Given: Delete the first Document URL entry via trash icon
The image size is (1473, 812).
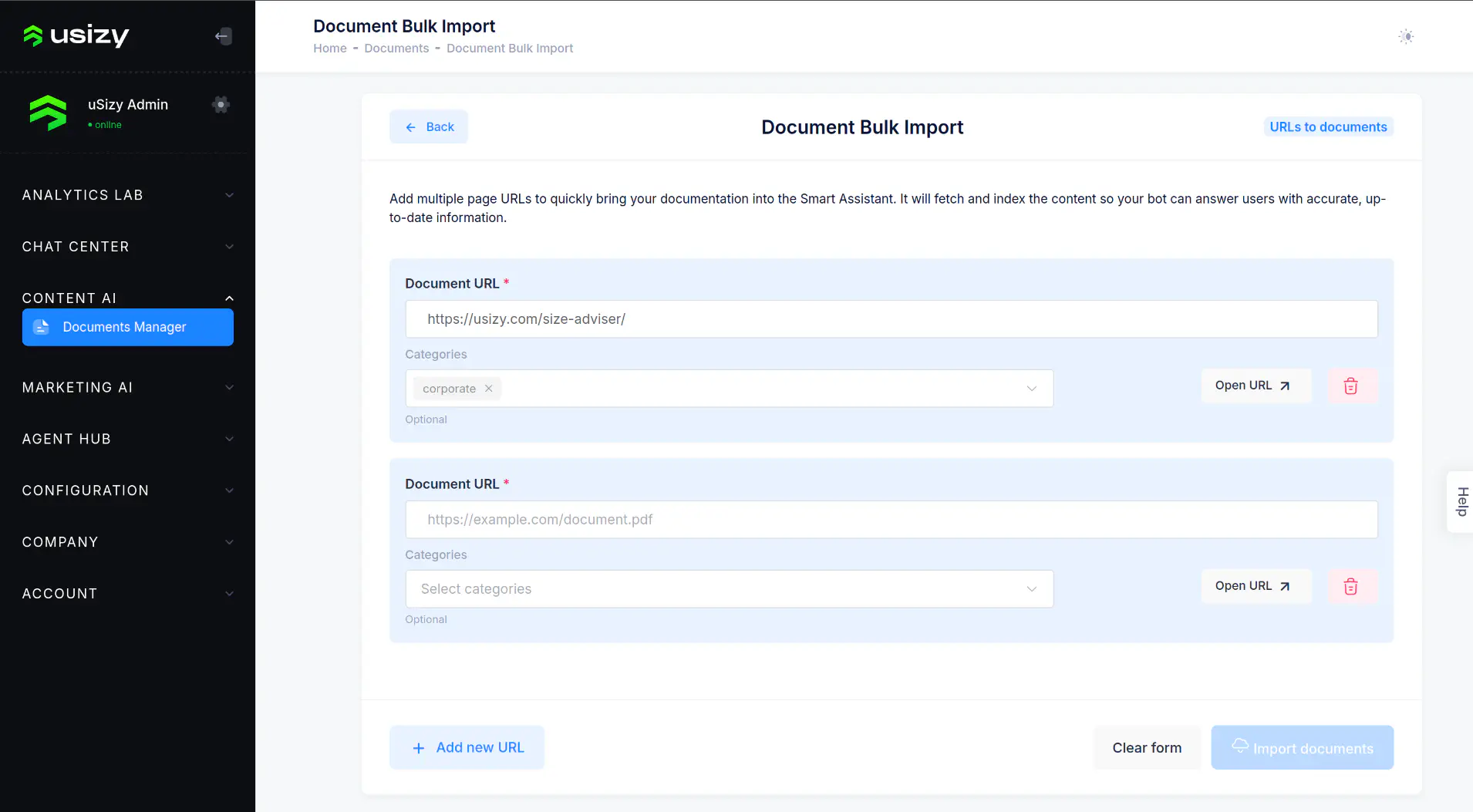Looking at the screenshot, I should [1350, 385].
